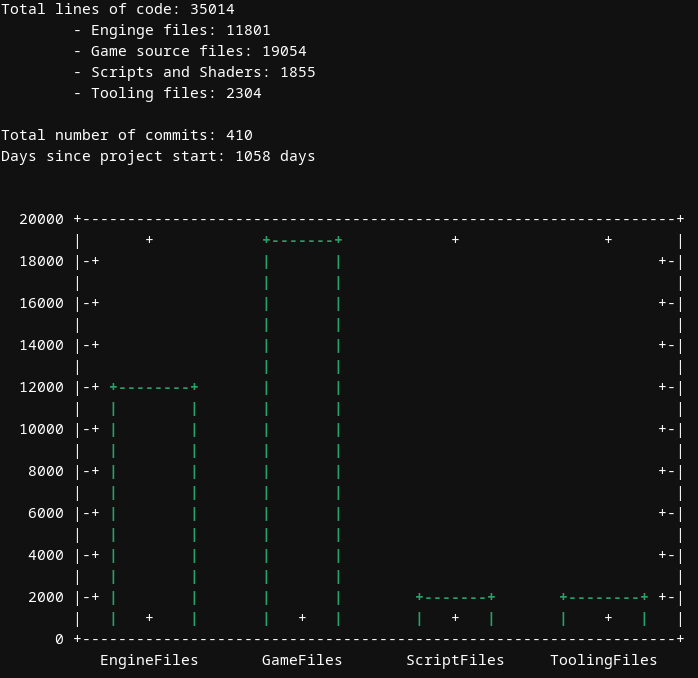
Task: Click the 14000 y-axis label
Action: click(41, 345)
